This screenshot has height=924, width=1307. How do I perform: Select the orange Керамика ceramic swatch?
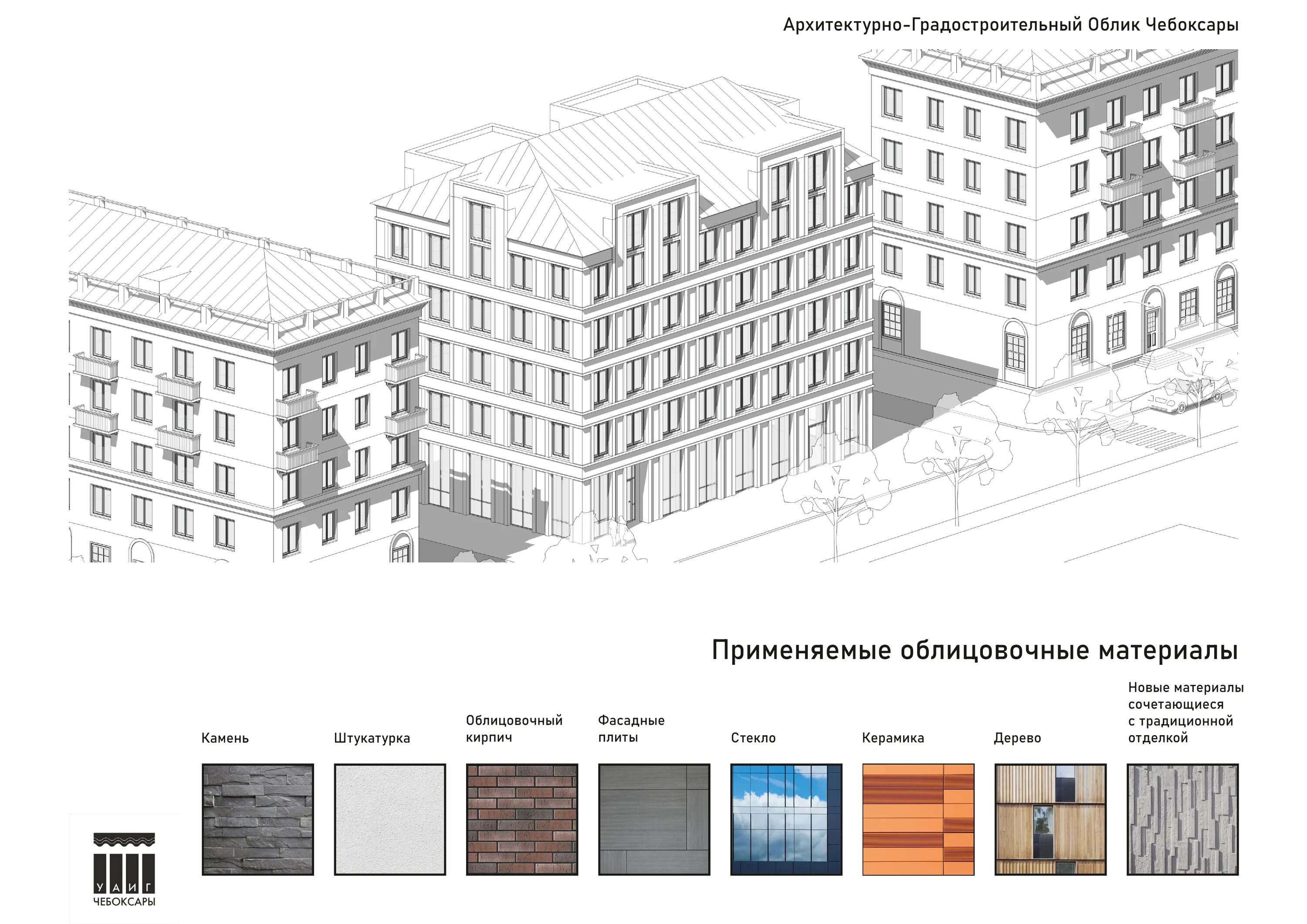918,819
